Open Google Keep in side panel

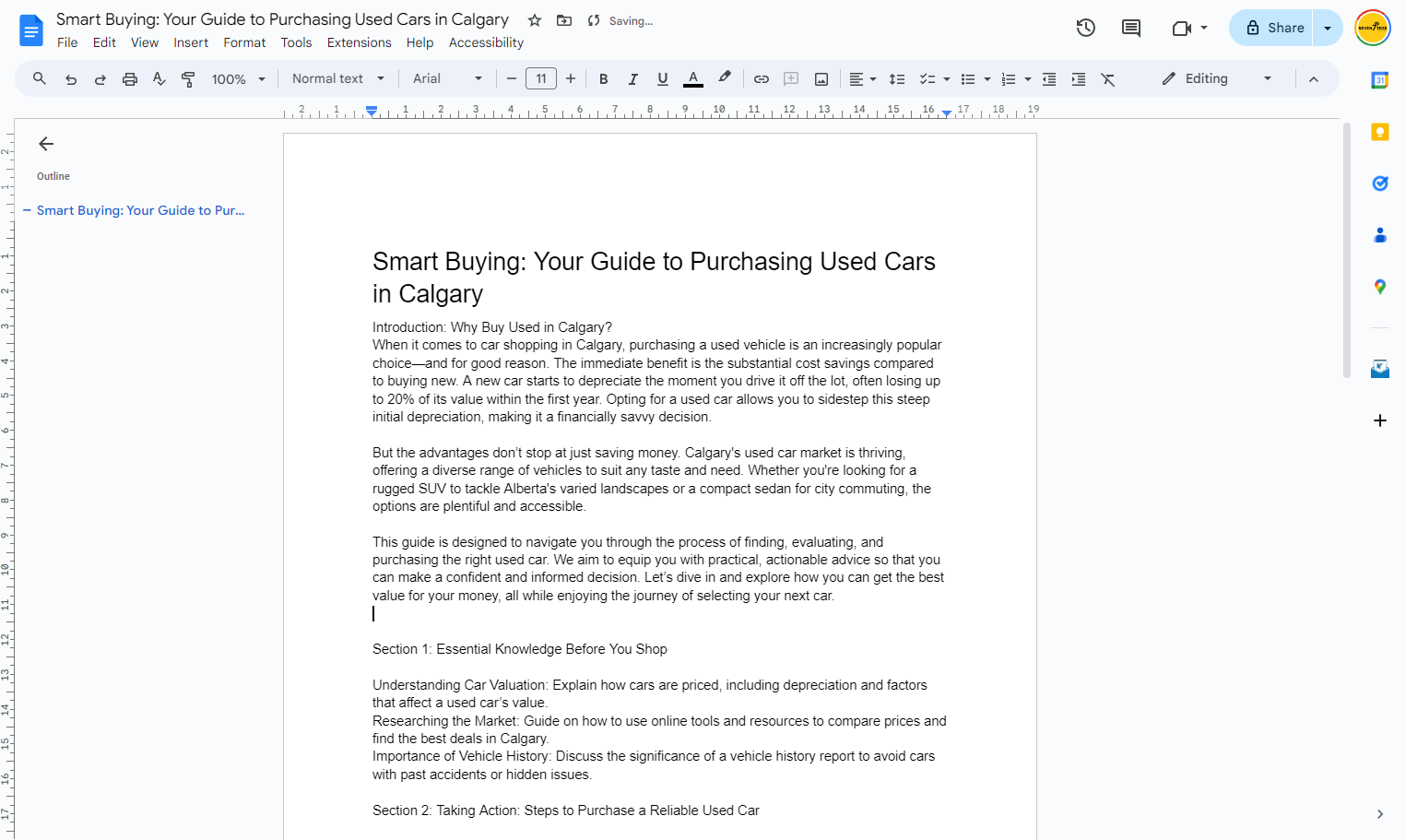tap(1380, 132)
